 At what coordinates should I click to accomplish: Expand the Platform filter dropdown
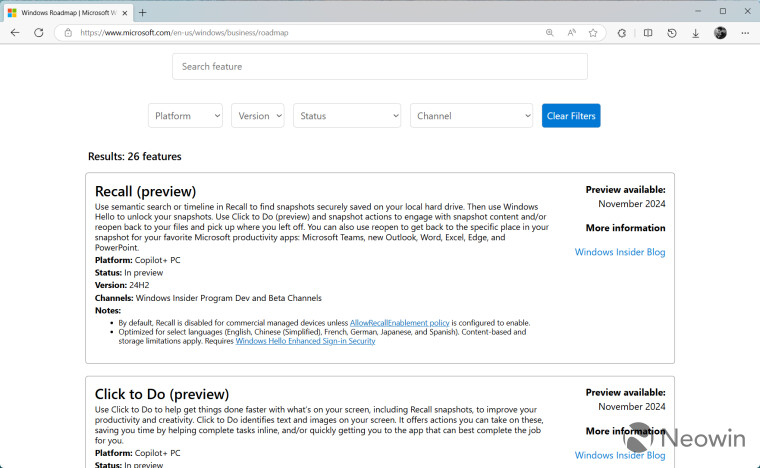pyautogui.click(x=185, y=116)
